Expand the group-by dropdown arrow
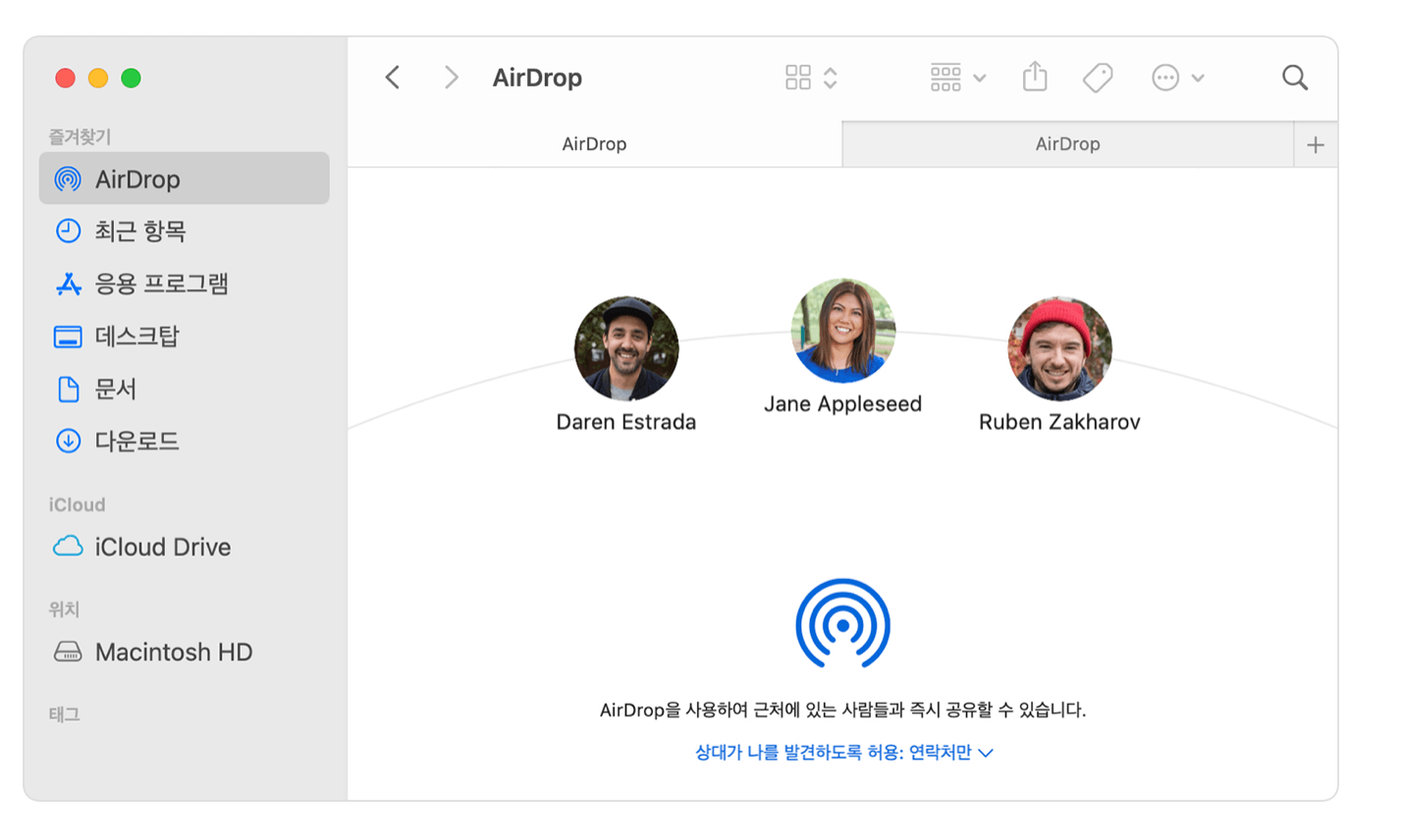 (x=980, y=79)
